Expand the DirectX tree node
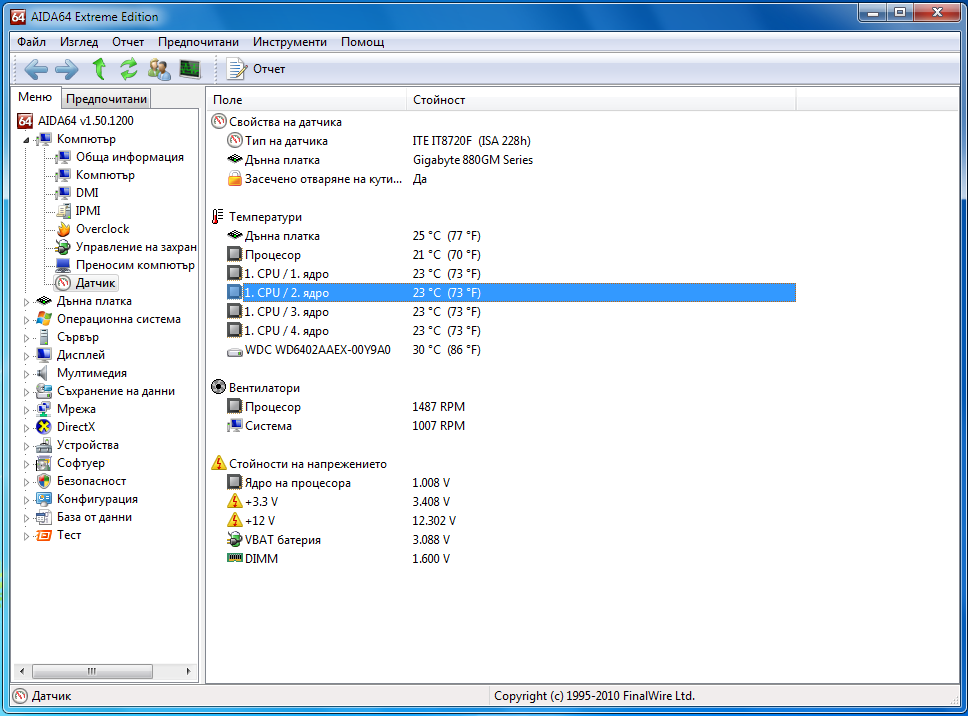 click(27, 428)
